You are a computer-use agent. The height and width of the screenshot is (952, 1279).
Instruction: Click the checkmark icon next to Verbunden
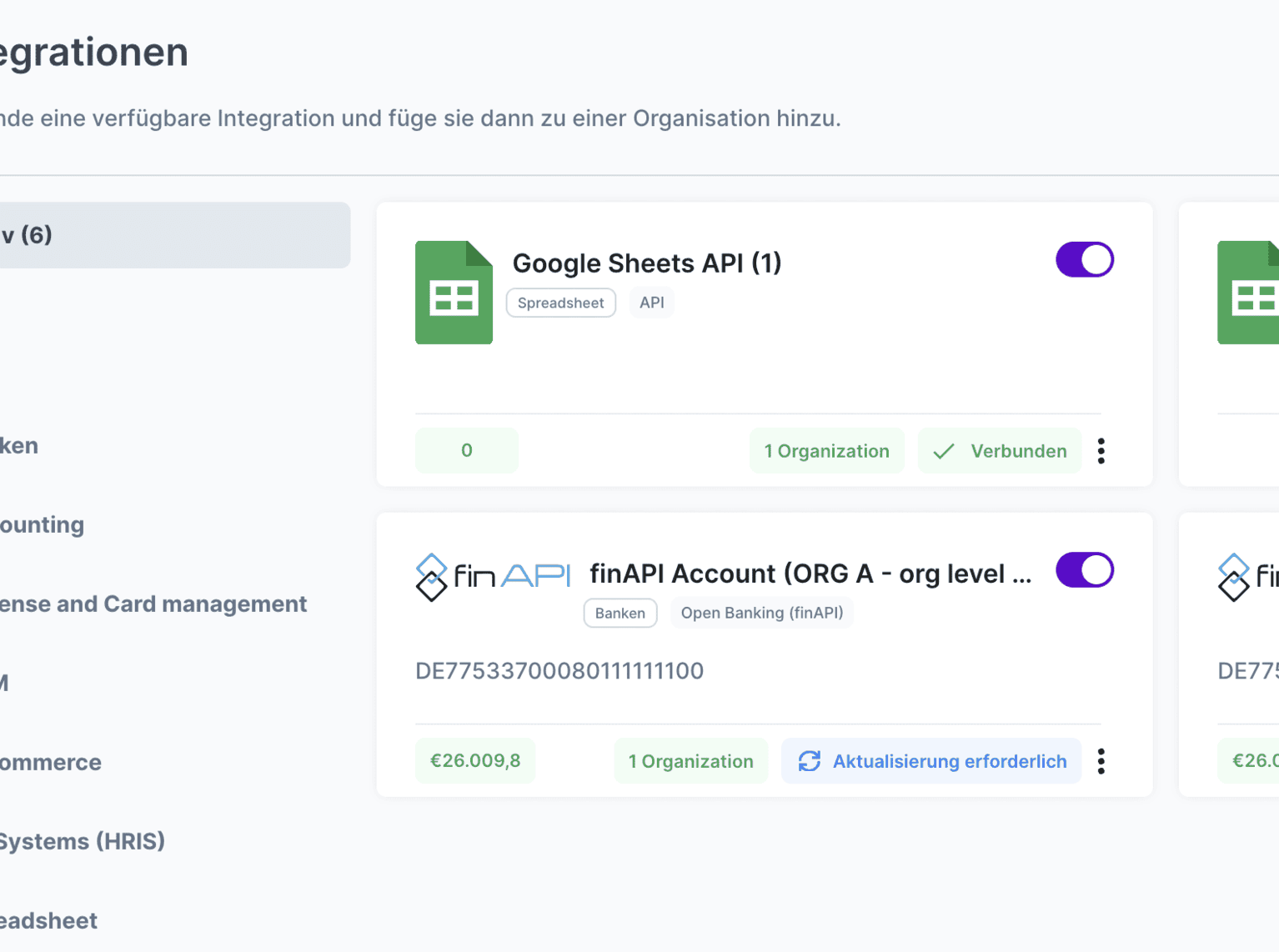(x=944, y=452)
